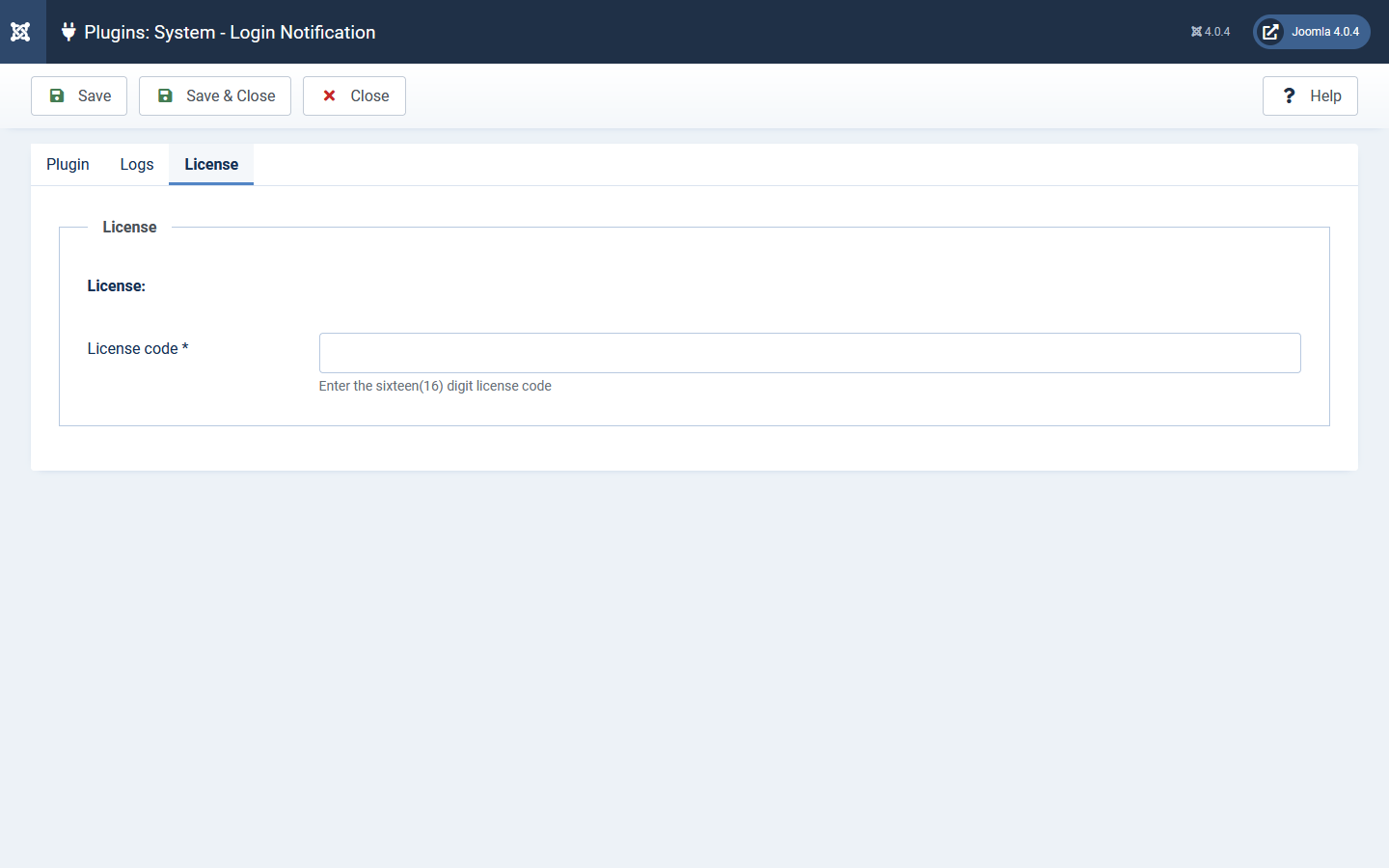The height and width of the screenshot is (868, 1389).
Task: Click the Save button
Action: coord(79,95)
